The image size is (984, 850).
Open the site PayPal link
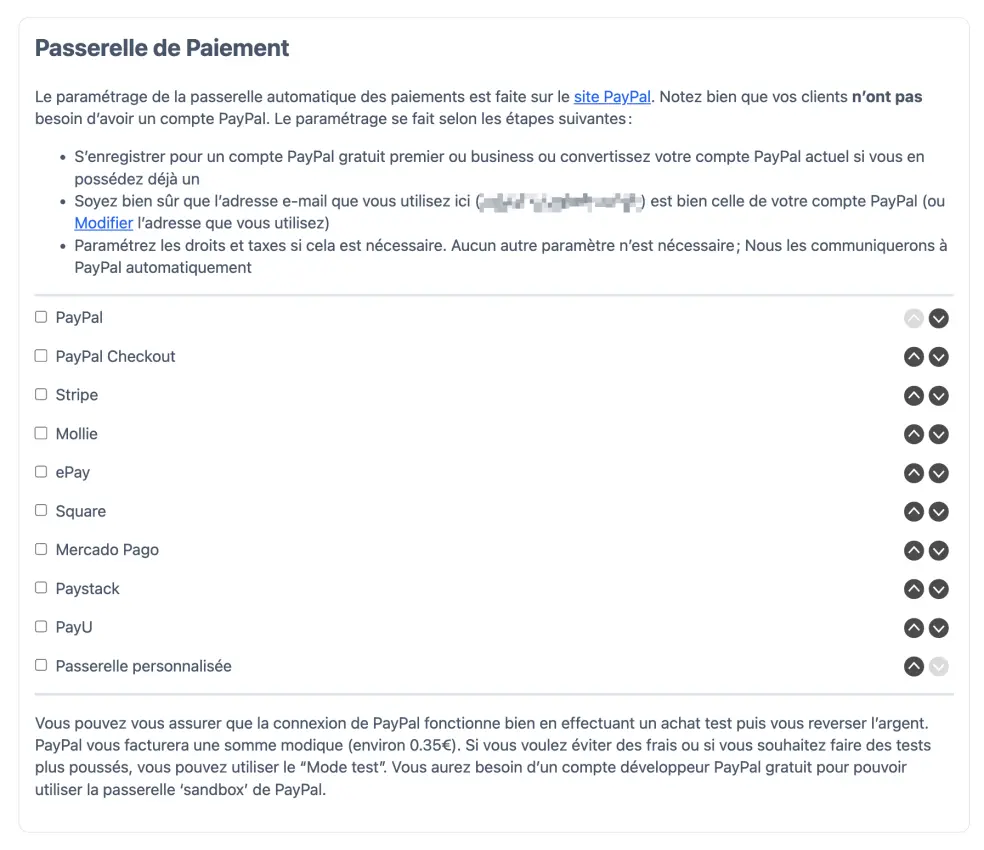point(612,97)
